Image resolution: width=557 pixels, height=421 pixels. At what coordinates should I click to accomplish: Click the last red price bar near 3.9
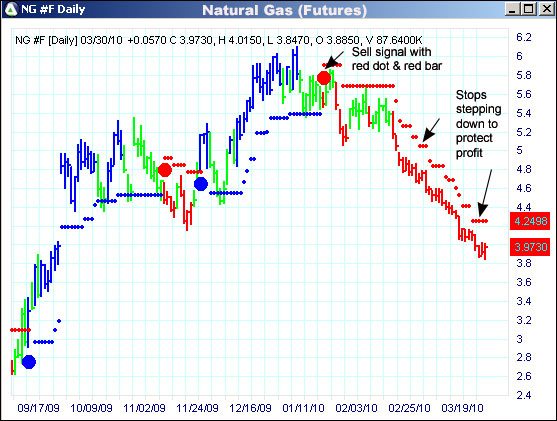point(485,251)
